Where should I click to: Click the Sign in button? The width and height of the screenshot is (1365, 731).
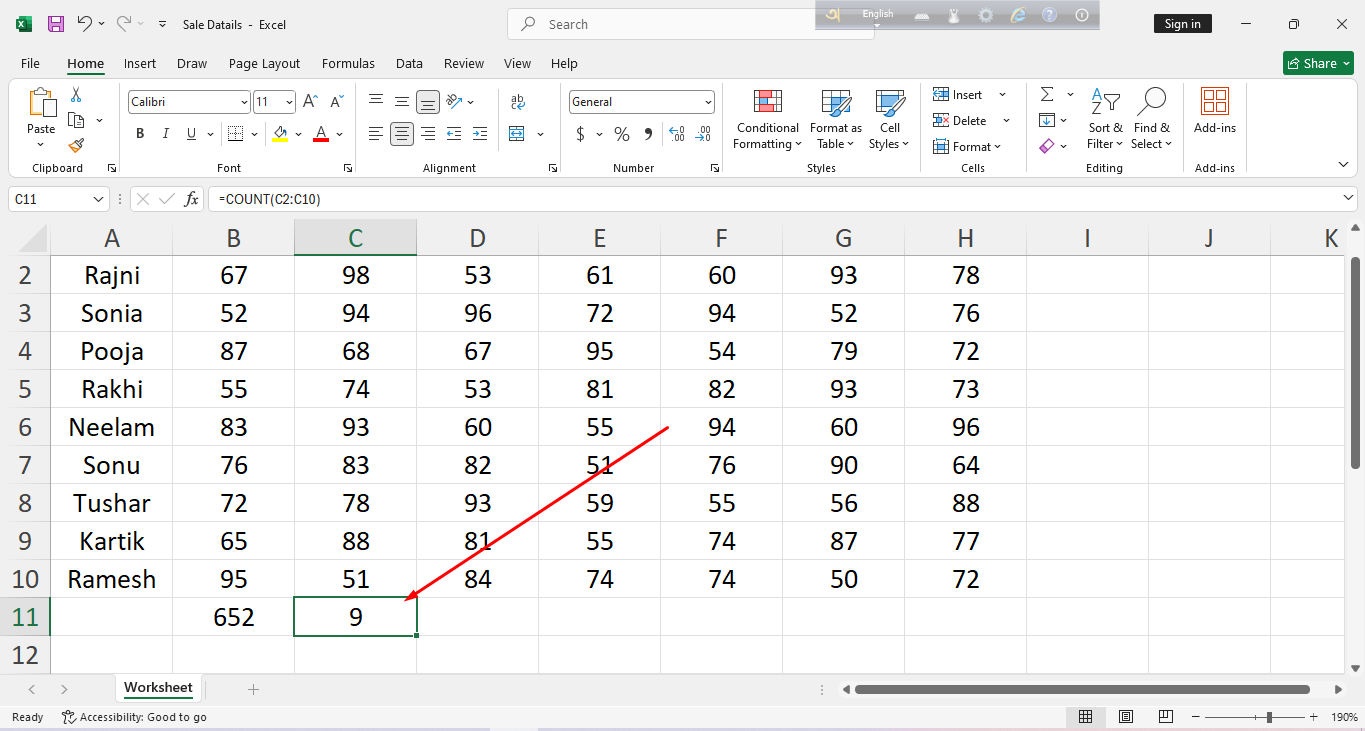point(1182,24)
